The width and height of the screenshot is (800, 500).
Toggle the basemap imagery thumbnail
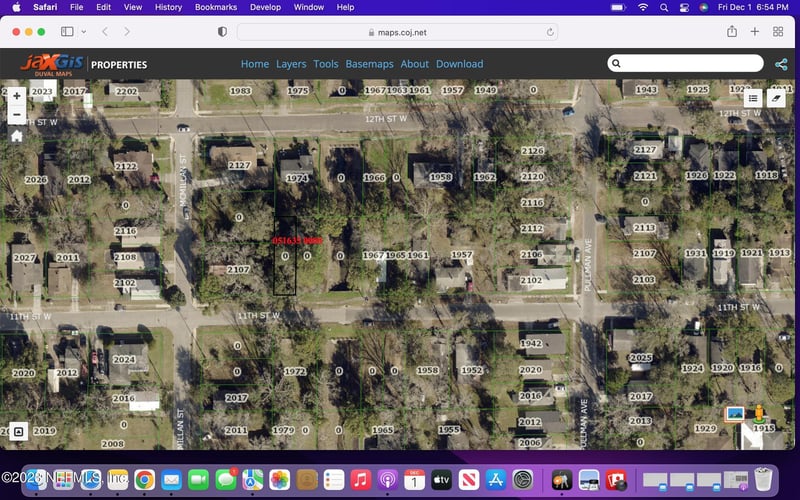(x=735, y=413)
